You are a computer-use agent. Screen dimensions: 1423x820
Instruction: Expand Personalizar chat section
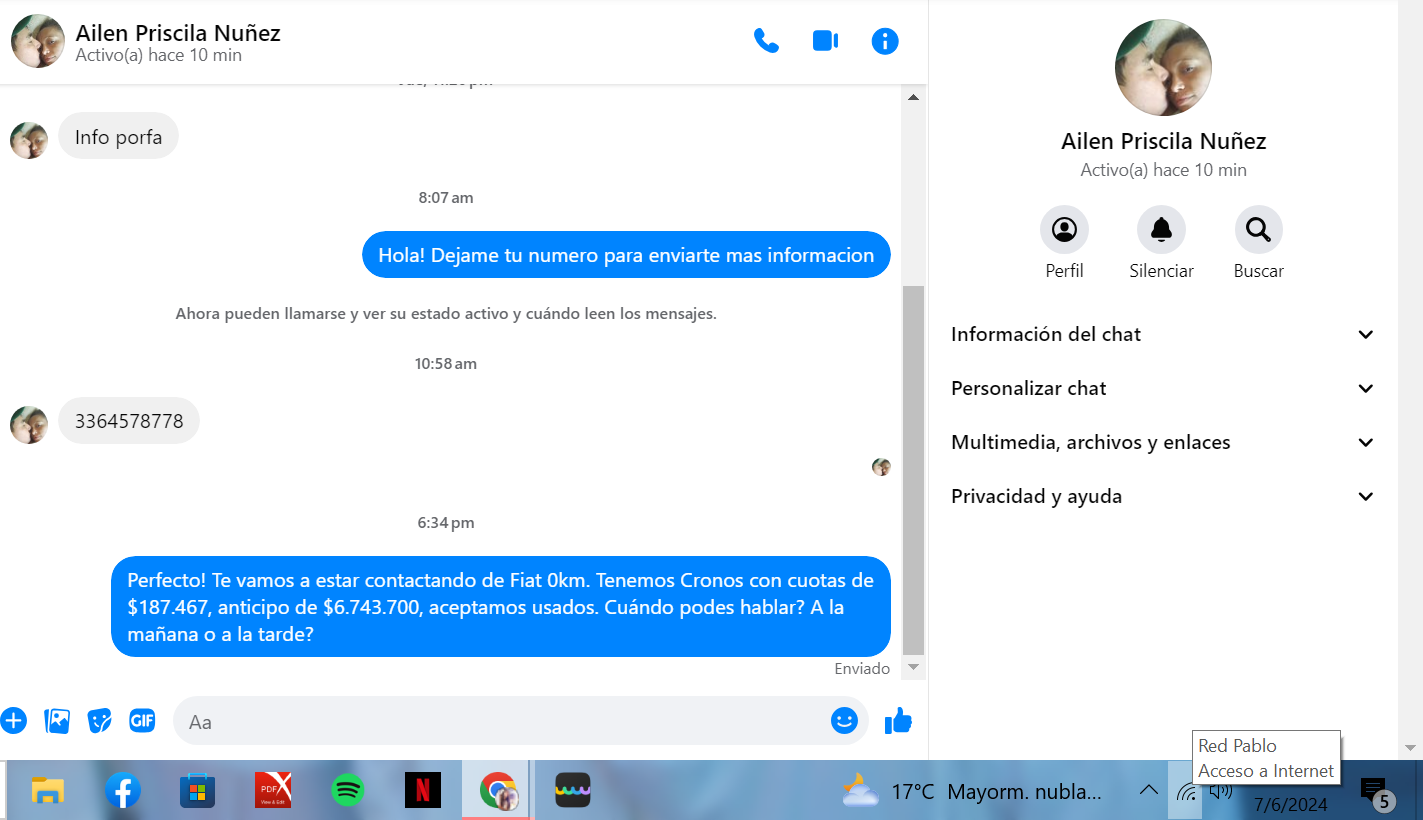(x=1163, y=388)
